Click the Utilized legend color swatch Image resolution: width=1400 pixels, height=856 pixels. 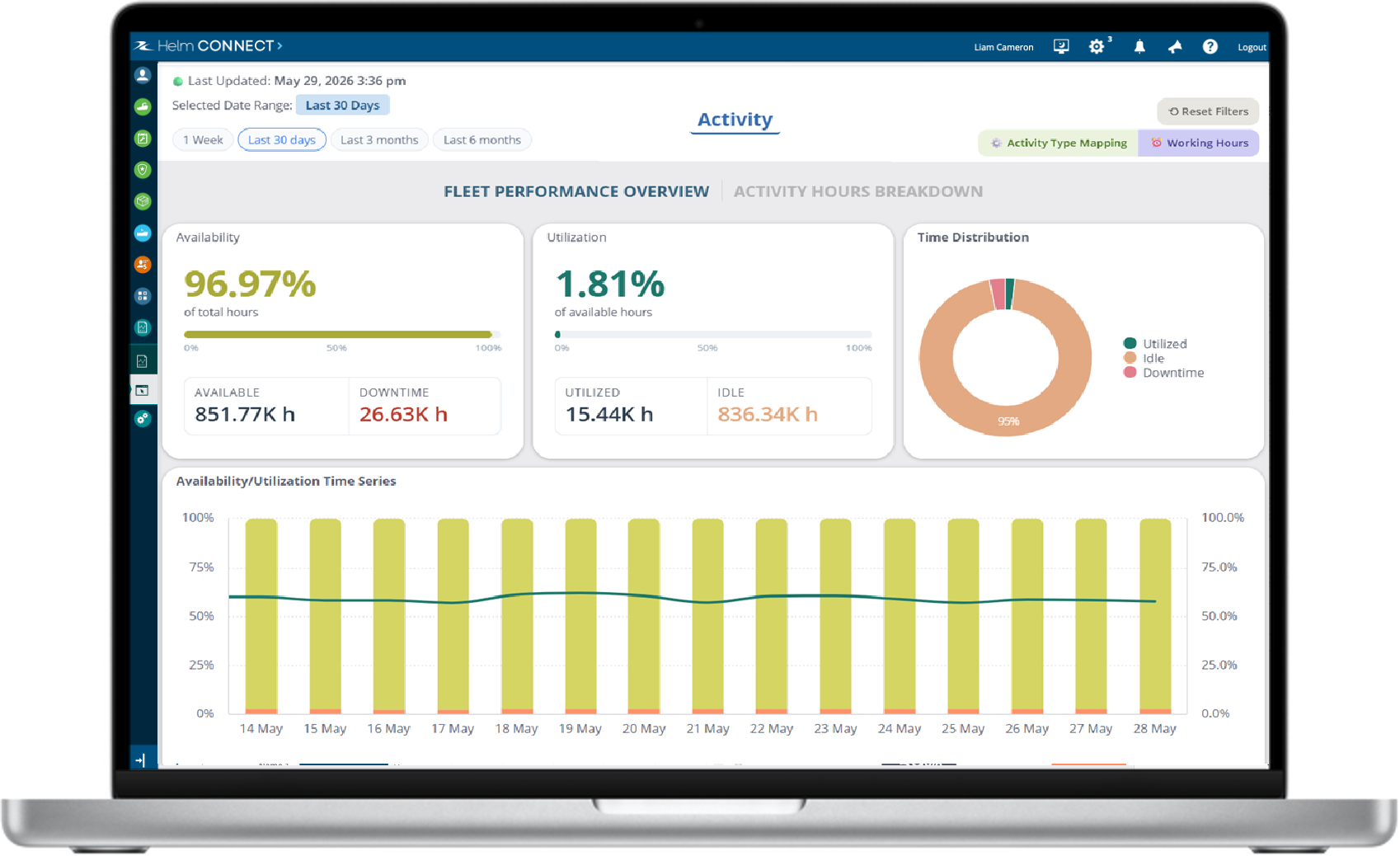pos(1130,343)
